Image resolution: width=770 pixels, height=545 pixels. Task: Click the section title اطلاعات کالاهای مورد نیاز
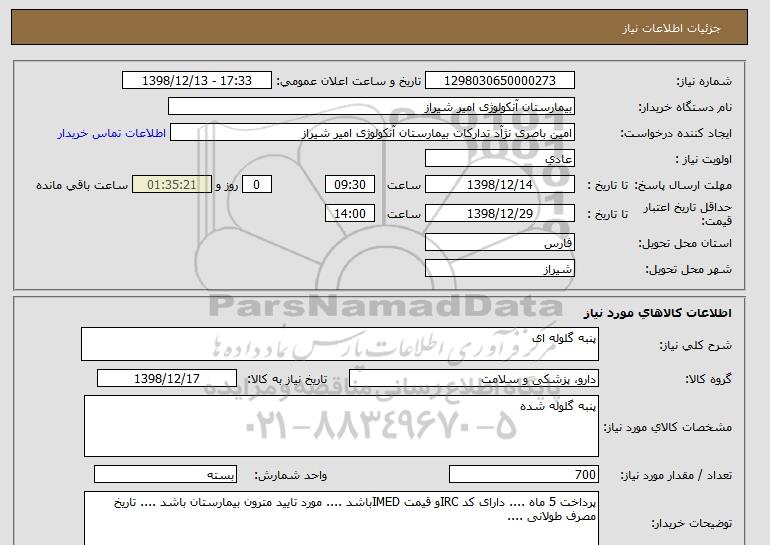coord(658,313)
